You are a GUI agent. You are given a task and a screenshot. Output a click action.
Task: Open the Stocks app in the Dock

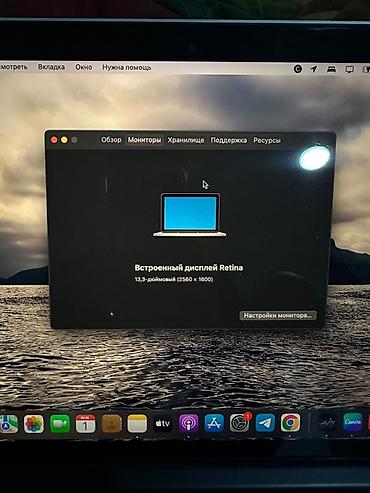click(327, 423)
